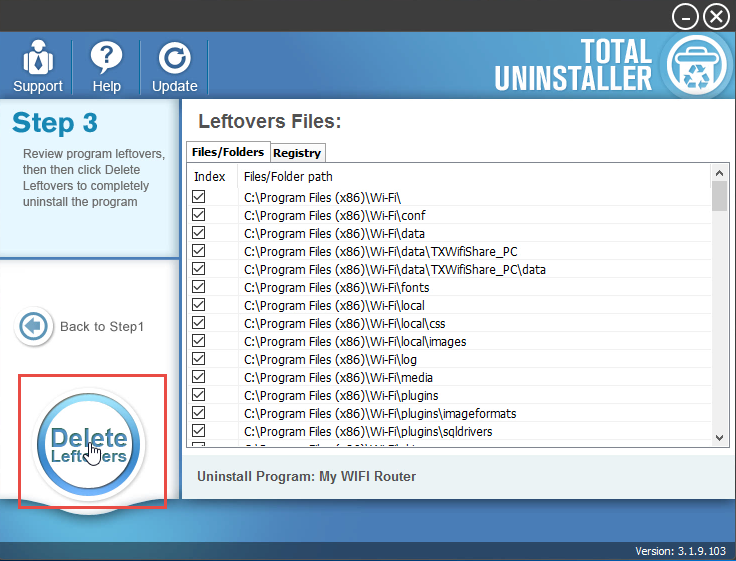Image resolution: width=736 pixels, height=561 pixels.
Task: Toggle checkbox for Wi-Fi\local\images row
Action: coord(199,341)
